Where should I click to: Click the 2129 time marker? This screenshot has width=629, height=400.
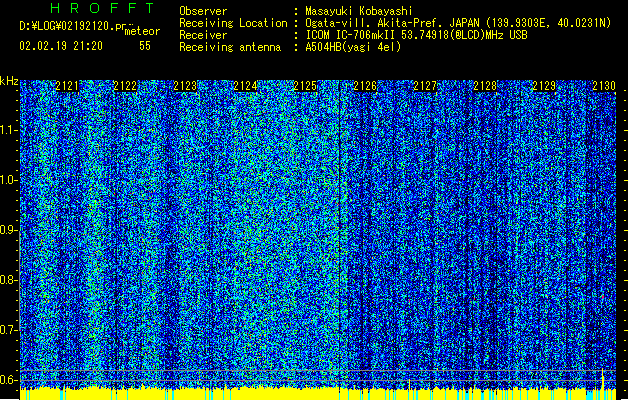[x=544, y=86]
